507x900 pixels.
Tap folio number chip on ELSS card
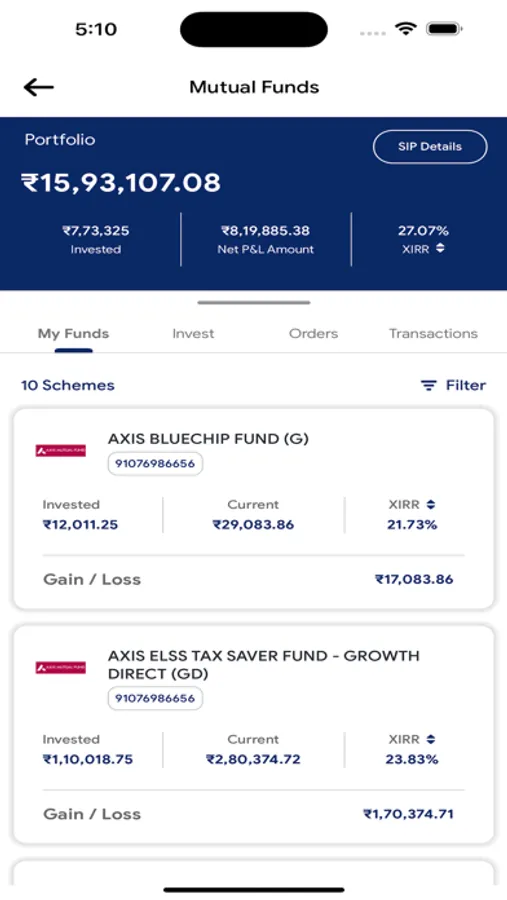pos(155,699)
